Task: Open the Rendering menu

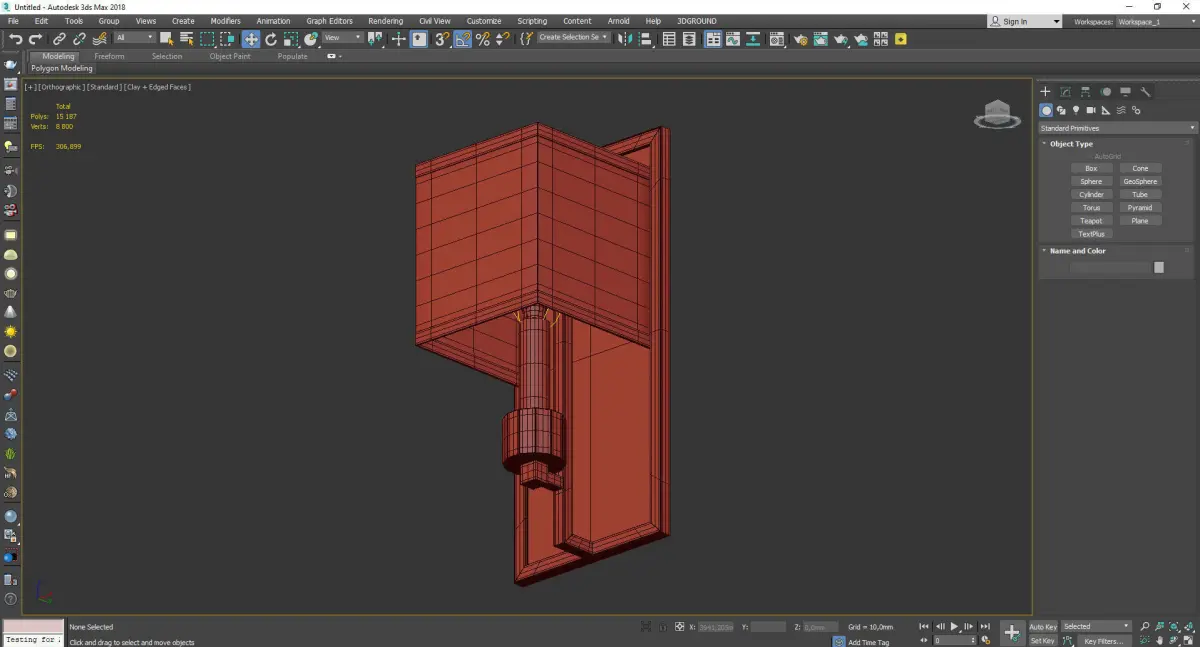Action: pyautogui.click(x=385, y=21)
